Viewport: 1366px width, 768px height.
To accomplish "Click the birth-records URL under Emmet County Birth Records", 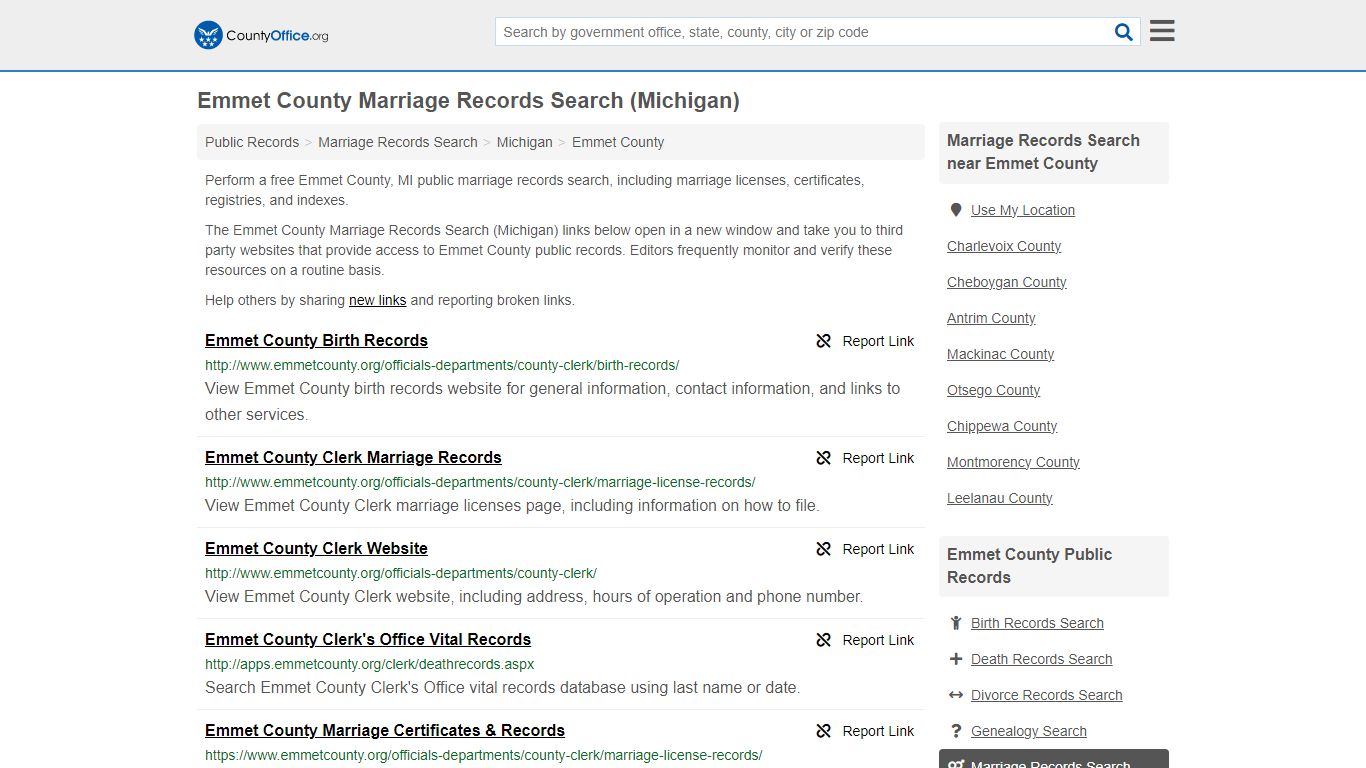I will 442,365.
